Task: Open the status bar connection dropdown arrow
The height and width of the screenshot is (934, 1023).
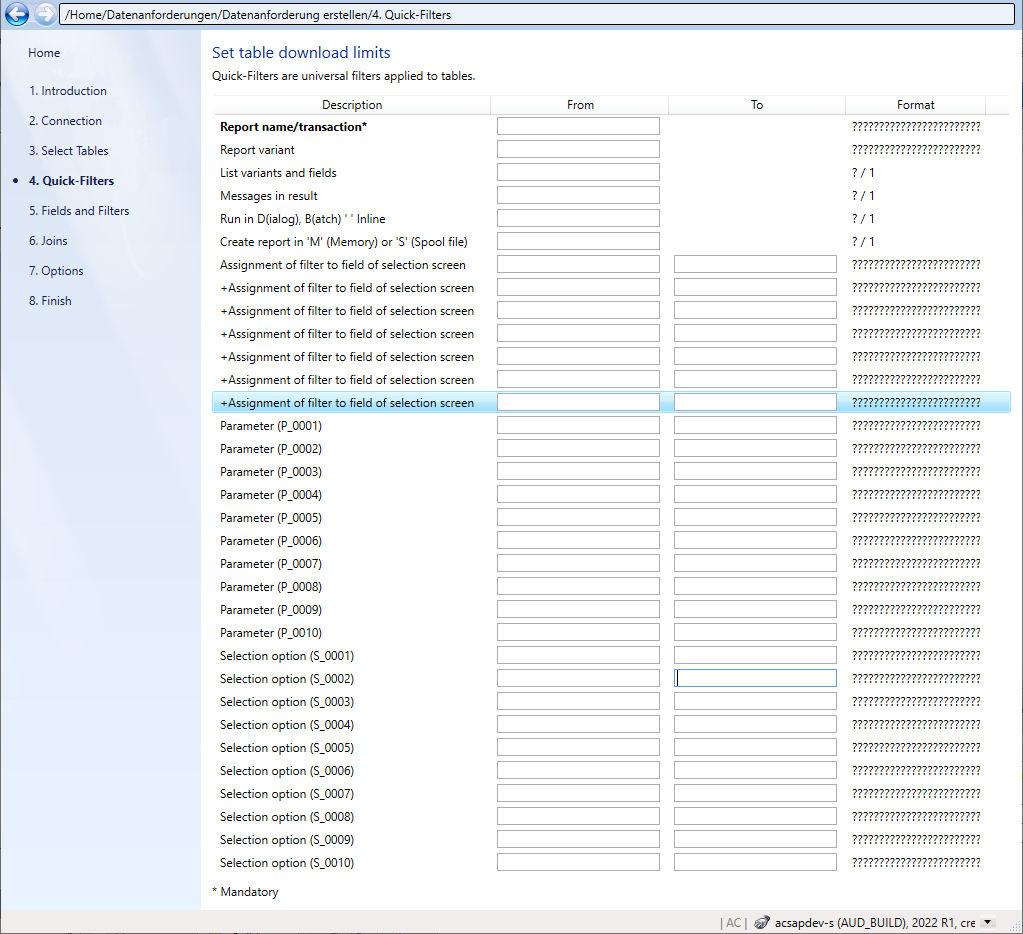Action: [988, 922]
